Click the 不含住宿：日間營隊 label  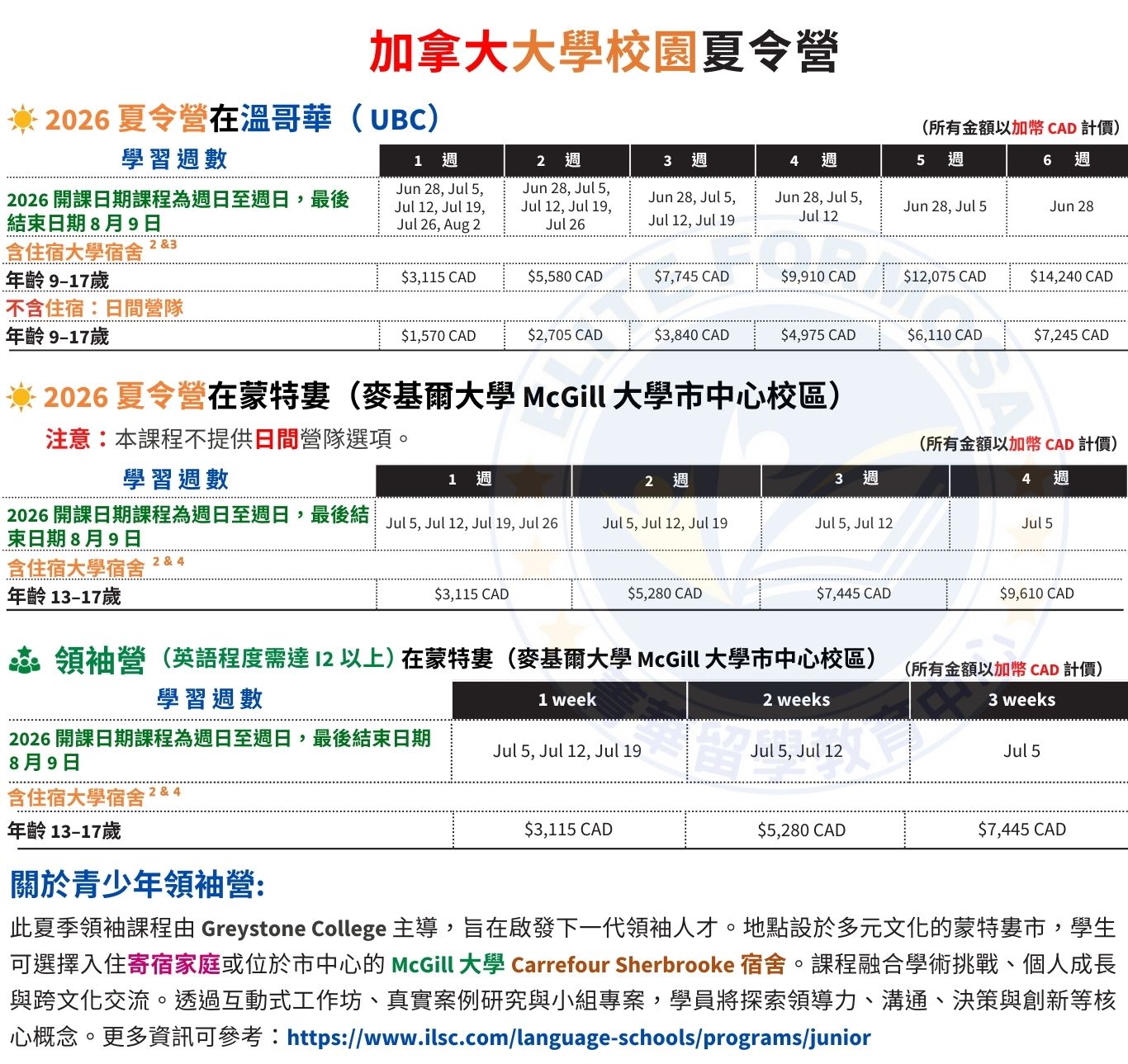[x=94, y=308]
